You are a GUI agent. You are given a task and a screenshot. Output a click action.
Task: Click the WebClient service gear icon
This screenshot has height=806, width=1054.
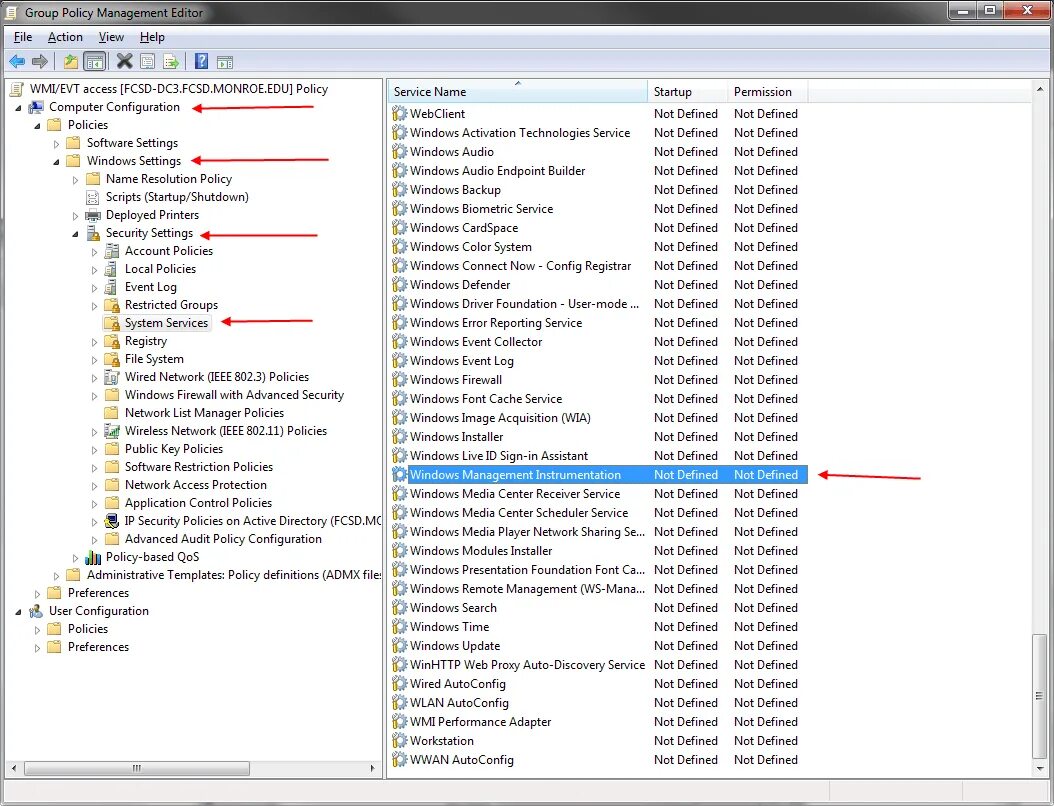[399, 114]
